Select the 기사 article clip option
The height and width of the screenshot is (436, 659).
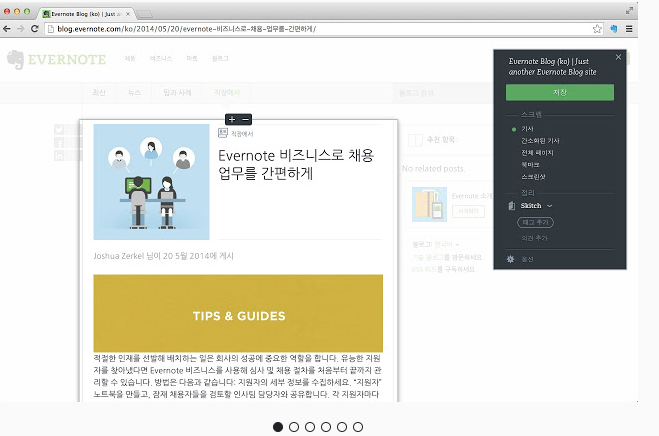[x=527, y=129]
